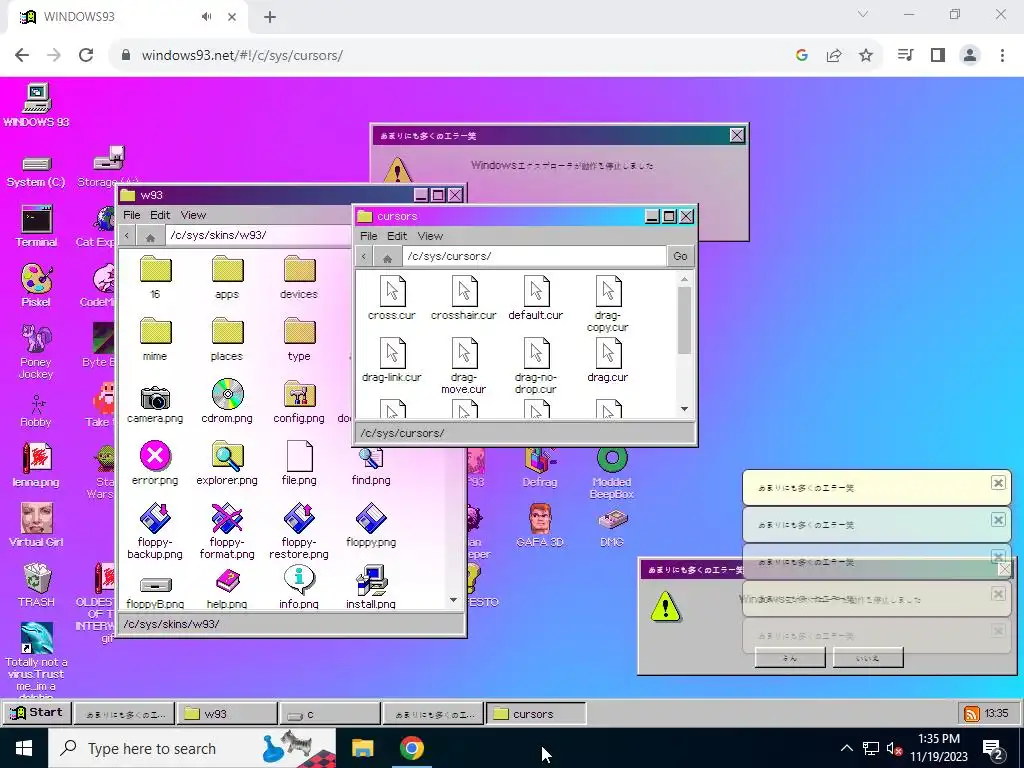Reload the browser page

[86, 56]
